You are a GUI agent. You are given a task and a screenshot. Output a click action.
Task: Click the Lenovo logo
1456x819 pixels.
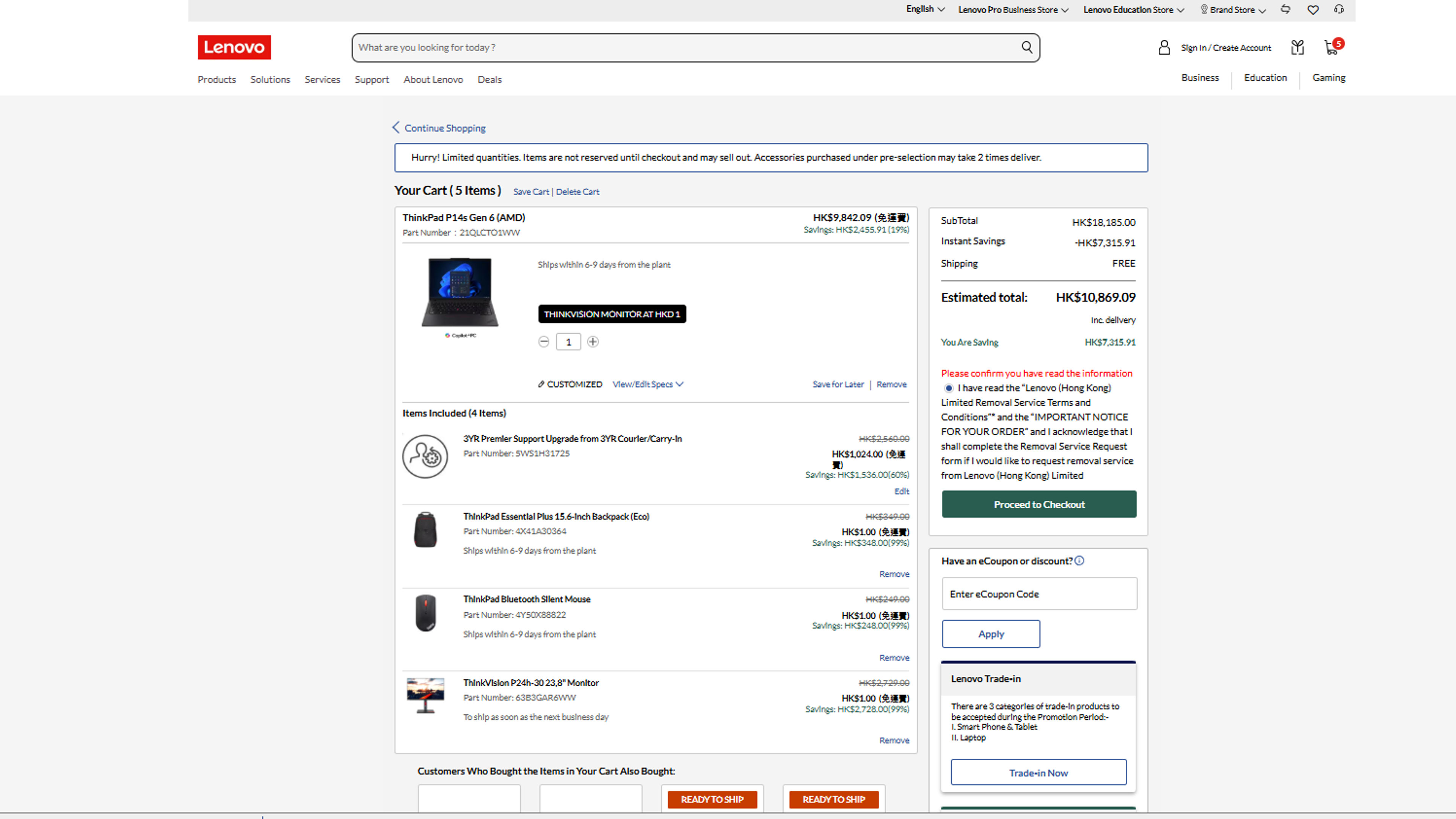click(x=234, y=47)
